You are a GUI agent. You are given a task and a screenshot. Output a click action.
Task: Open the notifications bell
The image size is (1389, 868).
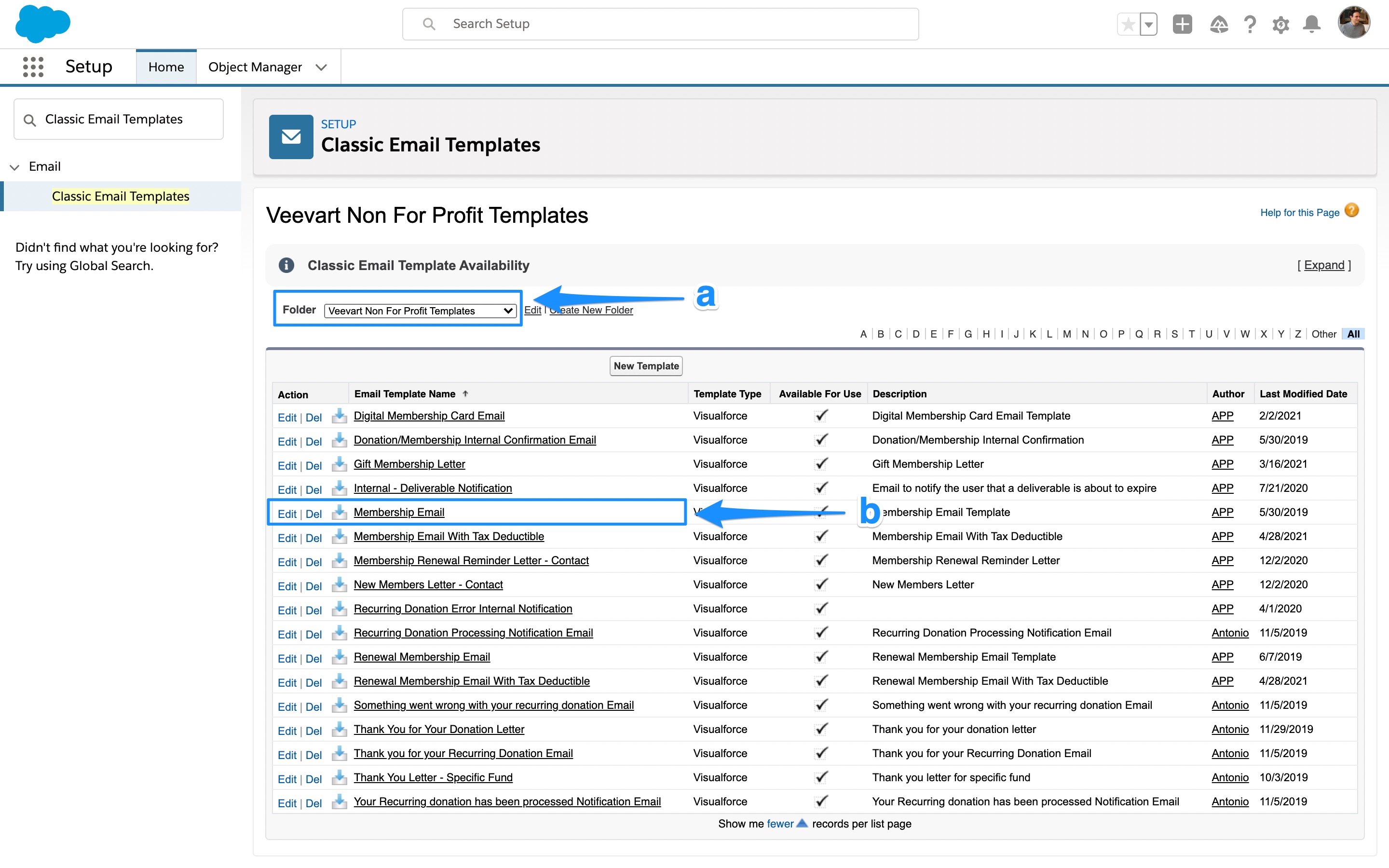pyautogui.click(x=1312, y=24)
